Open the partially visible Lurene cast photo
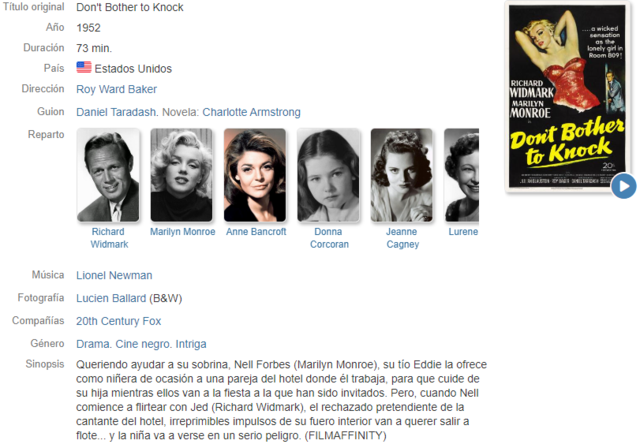The image size is (640, 444). pyautogui.click(x=462, y=175)
